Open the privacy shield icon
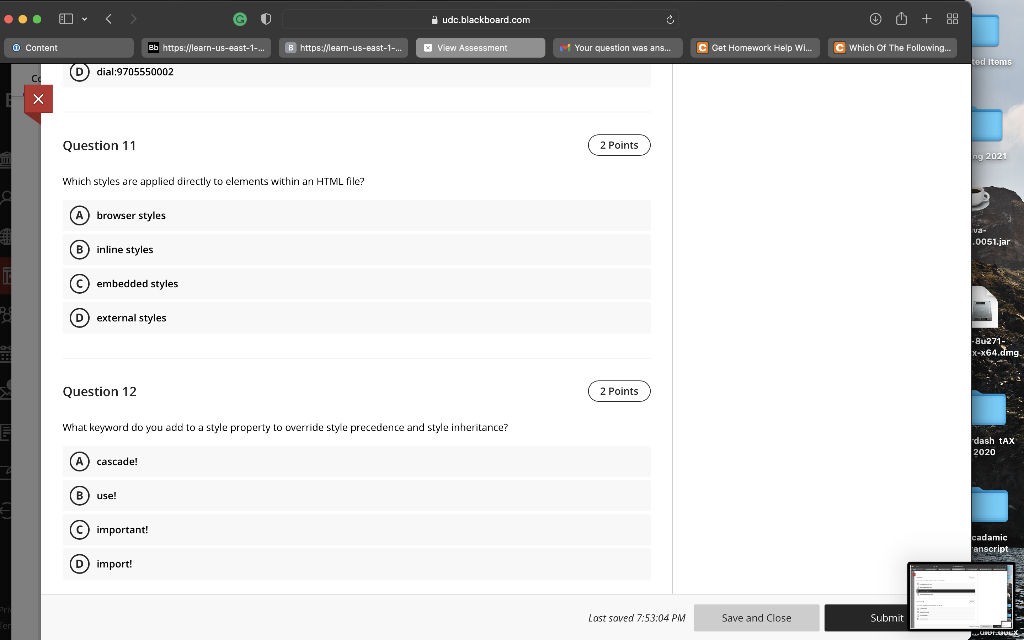1024x640 pixels. click(266, 20)
